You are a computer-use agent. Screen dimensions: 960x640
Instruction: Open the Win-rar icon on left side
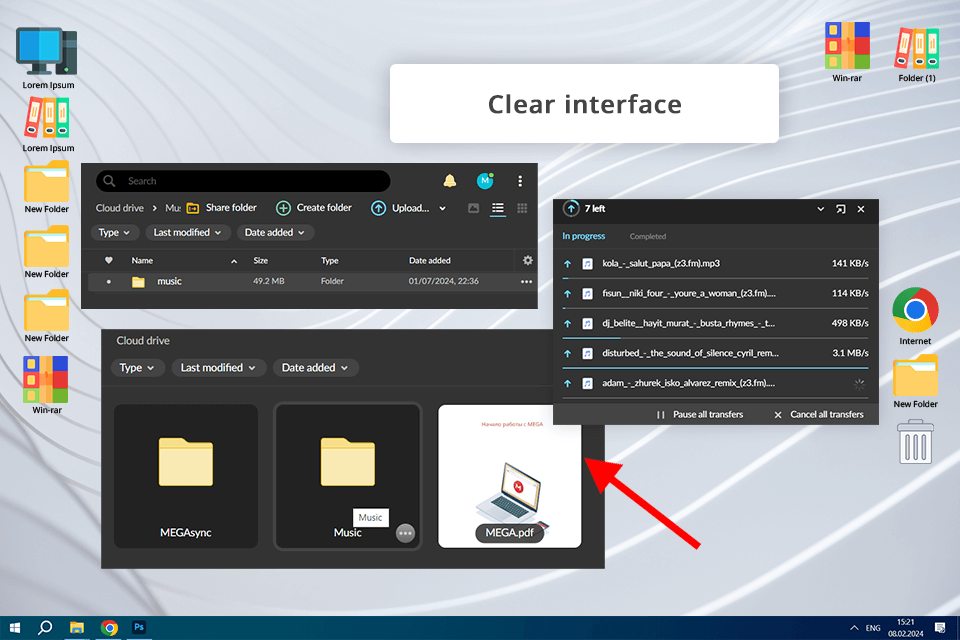pyautogui.click(x=47, y=385)
